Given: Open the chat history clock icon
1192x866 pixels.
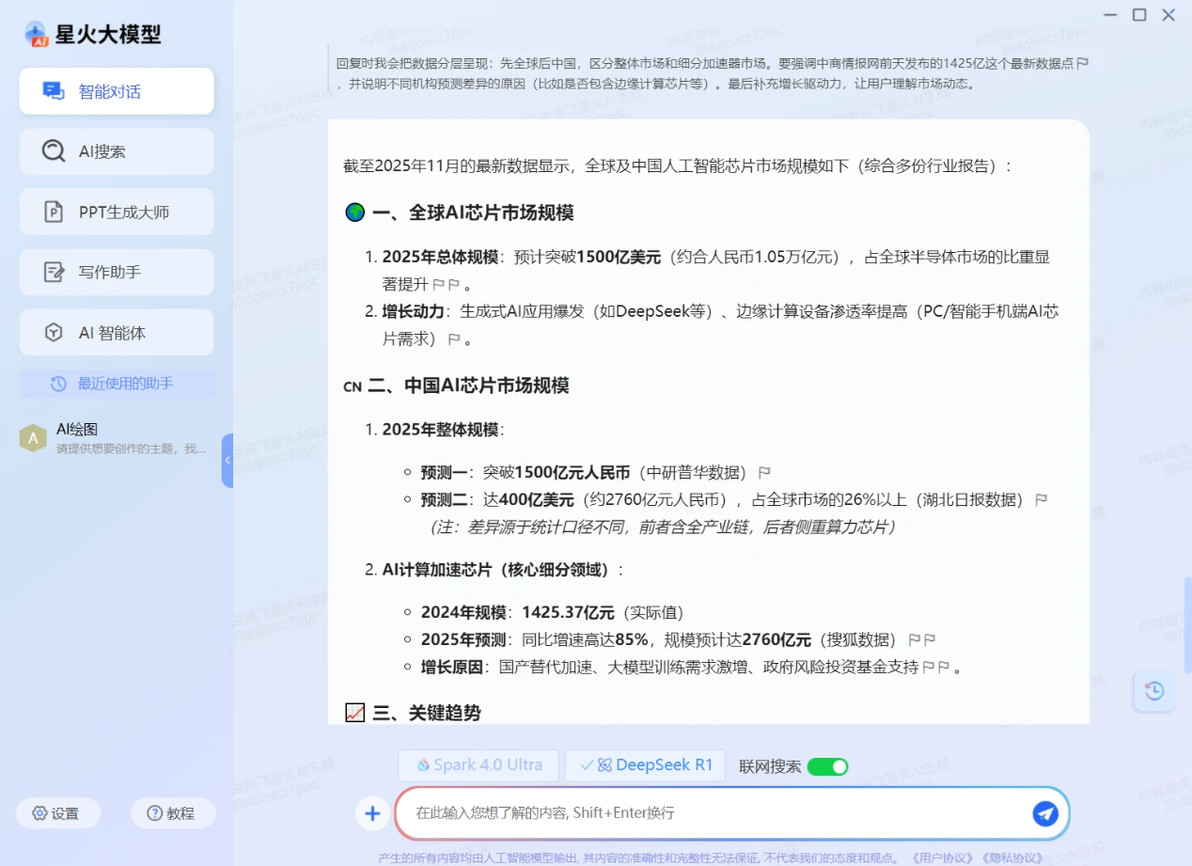Looking at the screenshot, I should [1154, 690].
